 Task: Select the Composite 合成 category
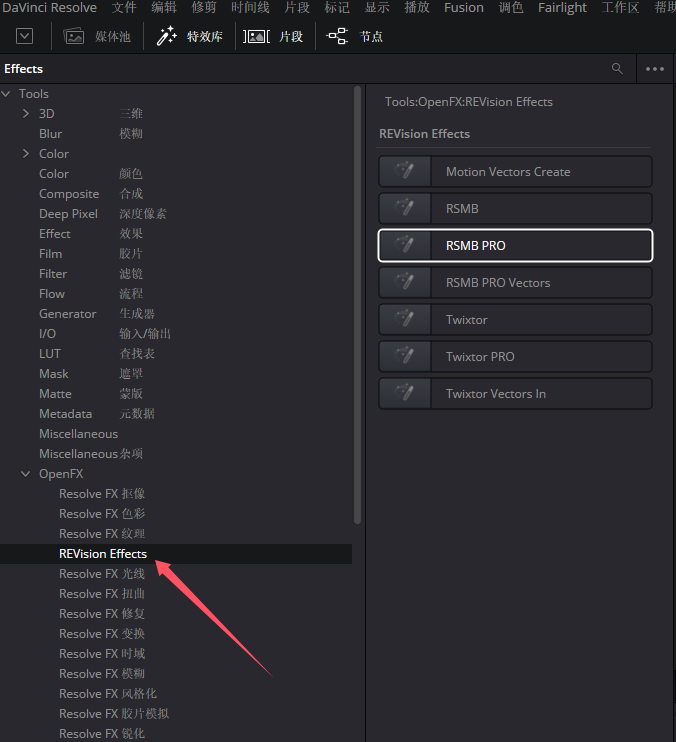pos(91,194)
